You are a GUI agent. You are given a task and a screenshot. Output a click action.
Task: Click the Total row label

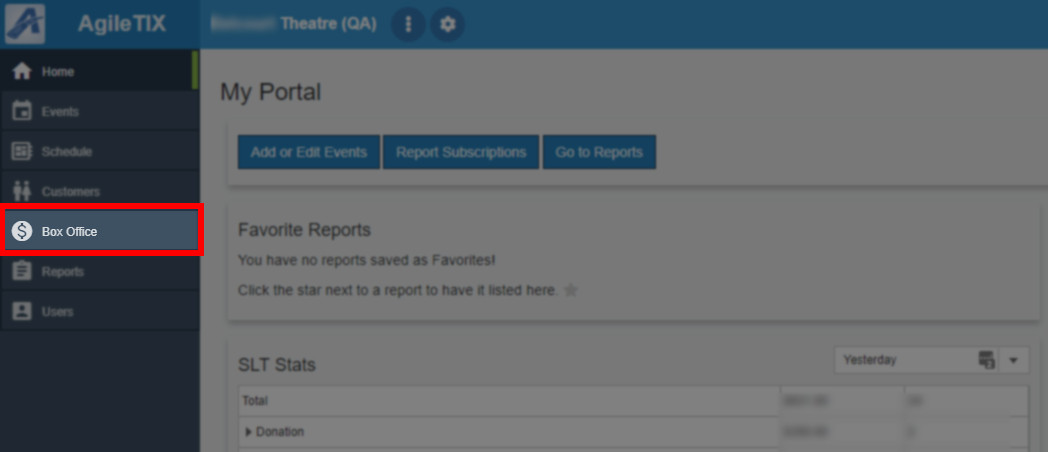pos(255,401)
